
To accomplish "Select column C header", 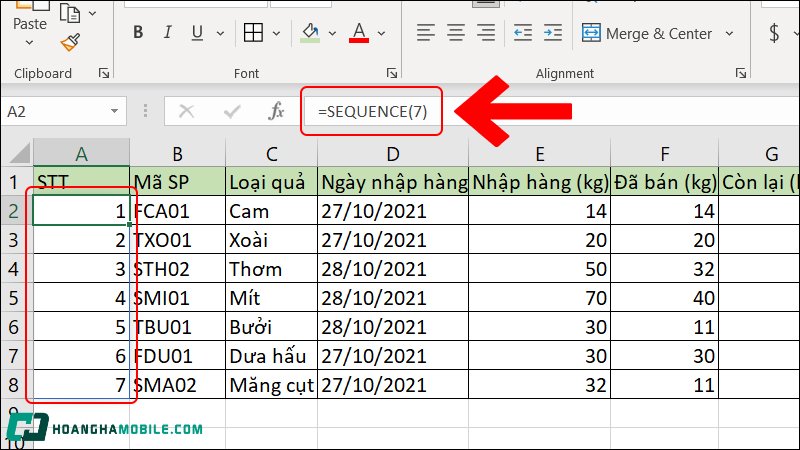I will coord(271,153).
